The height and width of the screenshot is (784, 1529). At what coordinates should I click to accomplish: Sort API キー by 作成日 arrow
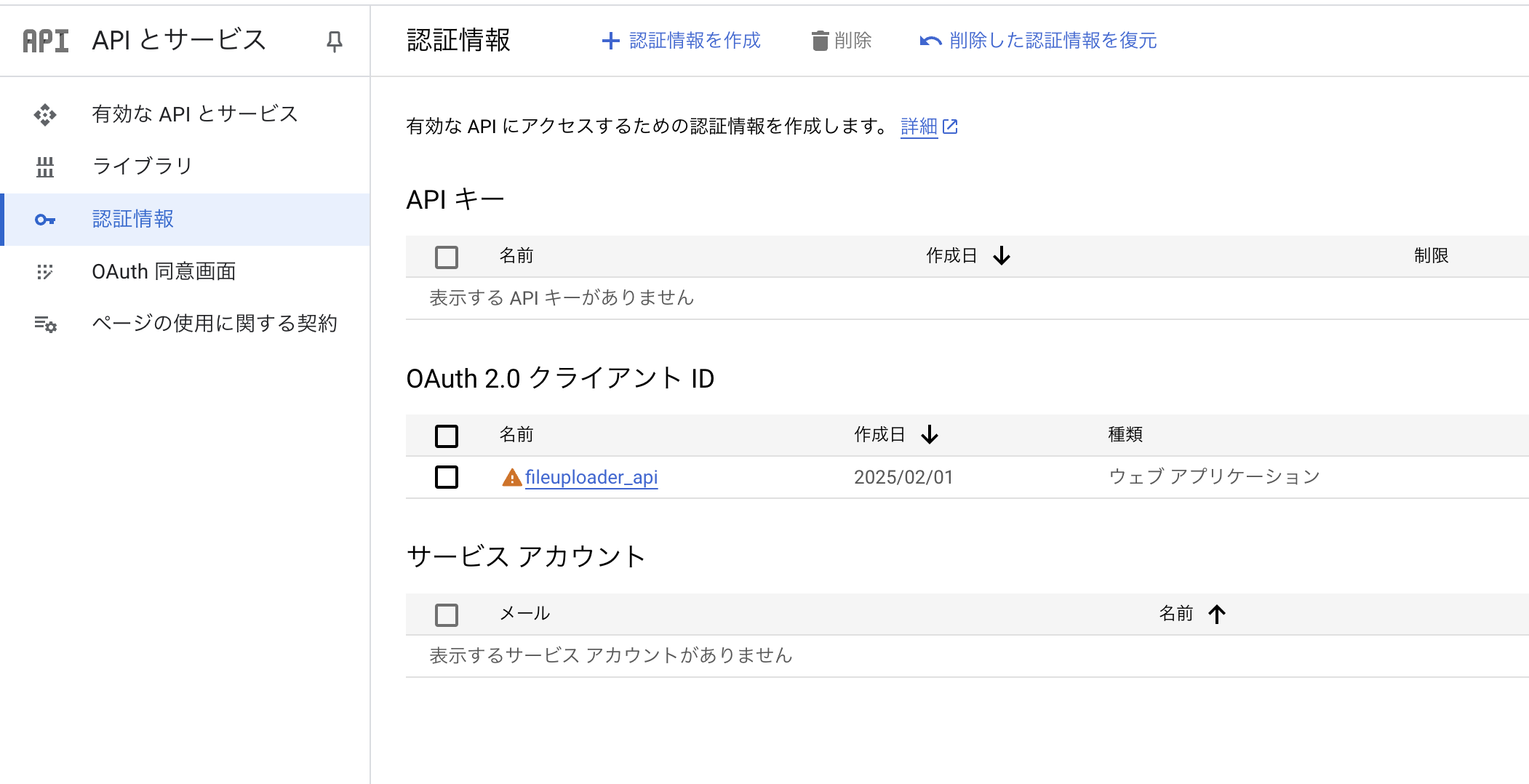1002,256
